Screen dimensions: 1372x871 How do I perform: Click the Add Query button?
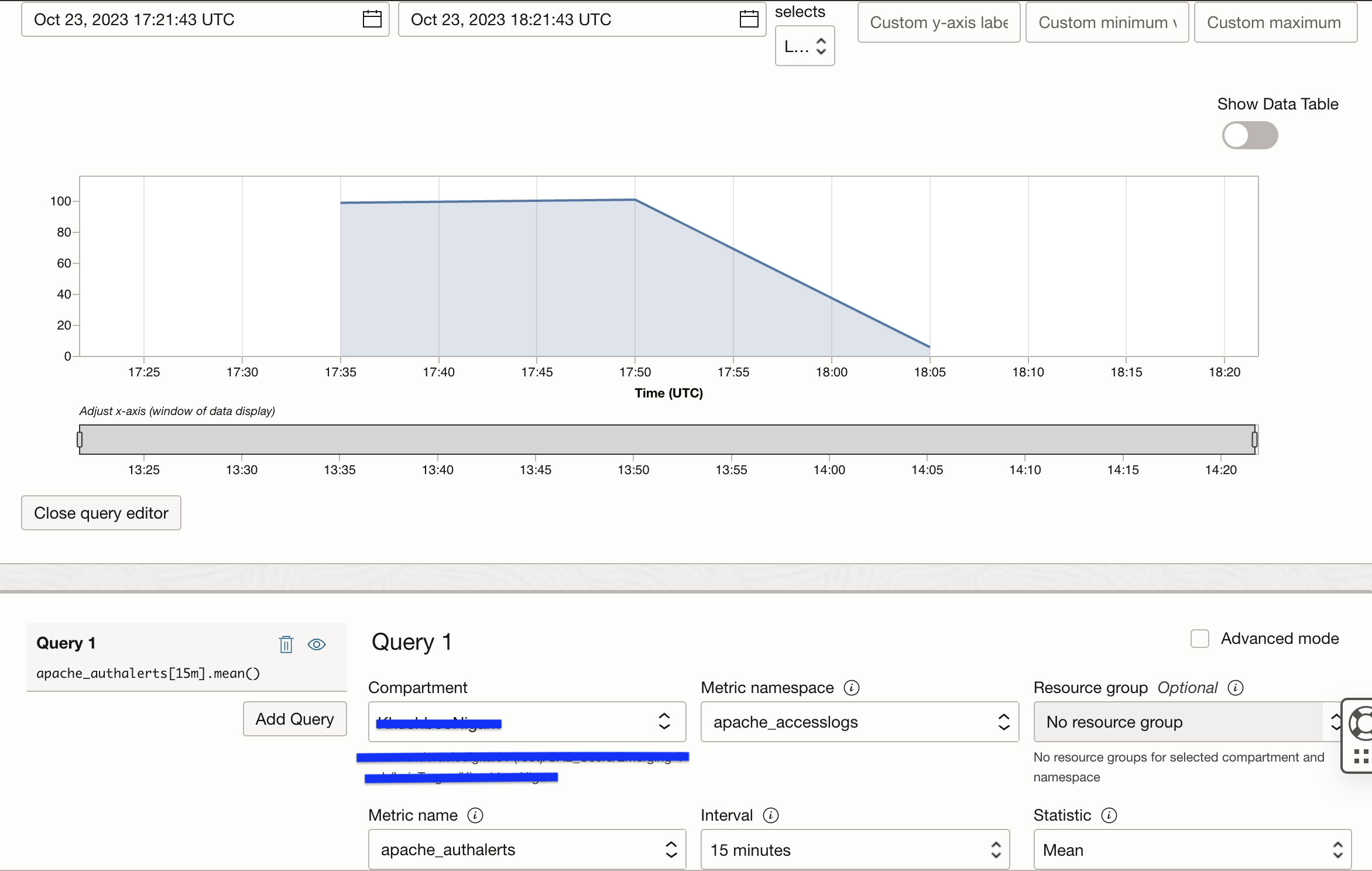coord(294,719)
